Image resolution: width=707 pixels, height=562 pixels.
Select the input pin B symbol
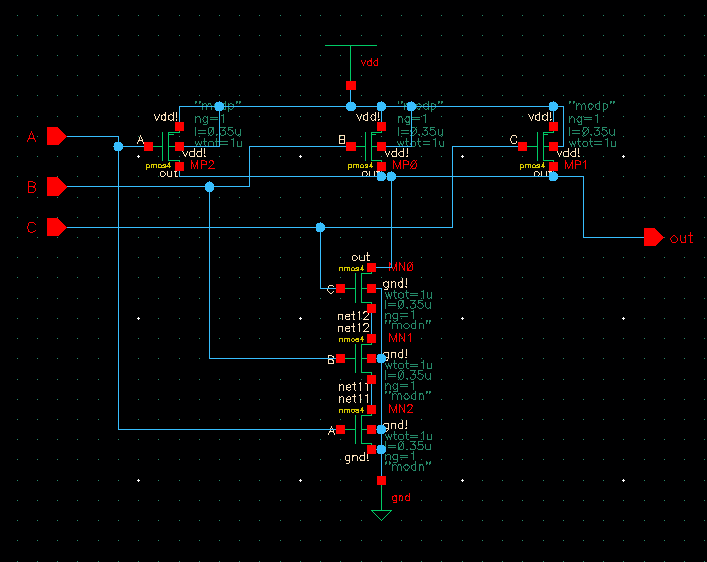pyautogui.click(x=56, y=186)
